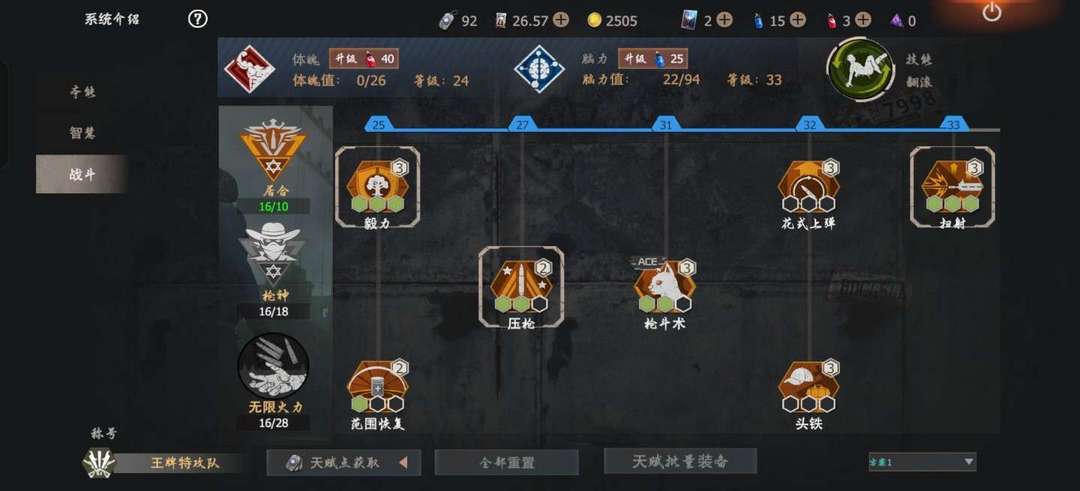Select the 扫射 talent icon

tap(953, 186)
